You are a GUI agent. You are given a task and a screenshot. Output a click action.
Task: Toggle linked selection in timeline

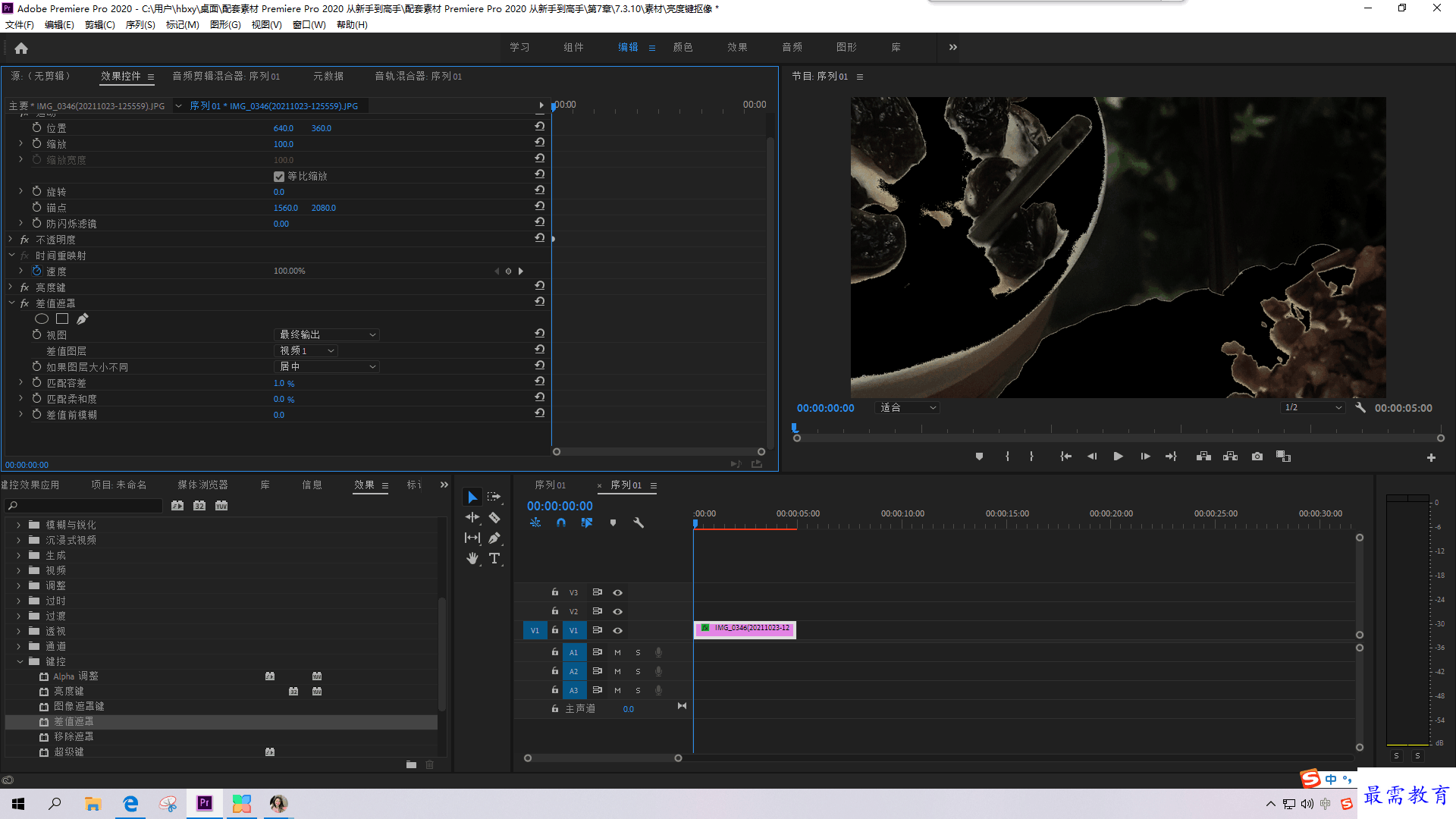(x=587, y=522)
